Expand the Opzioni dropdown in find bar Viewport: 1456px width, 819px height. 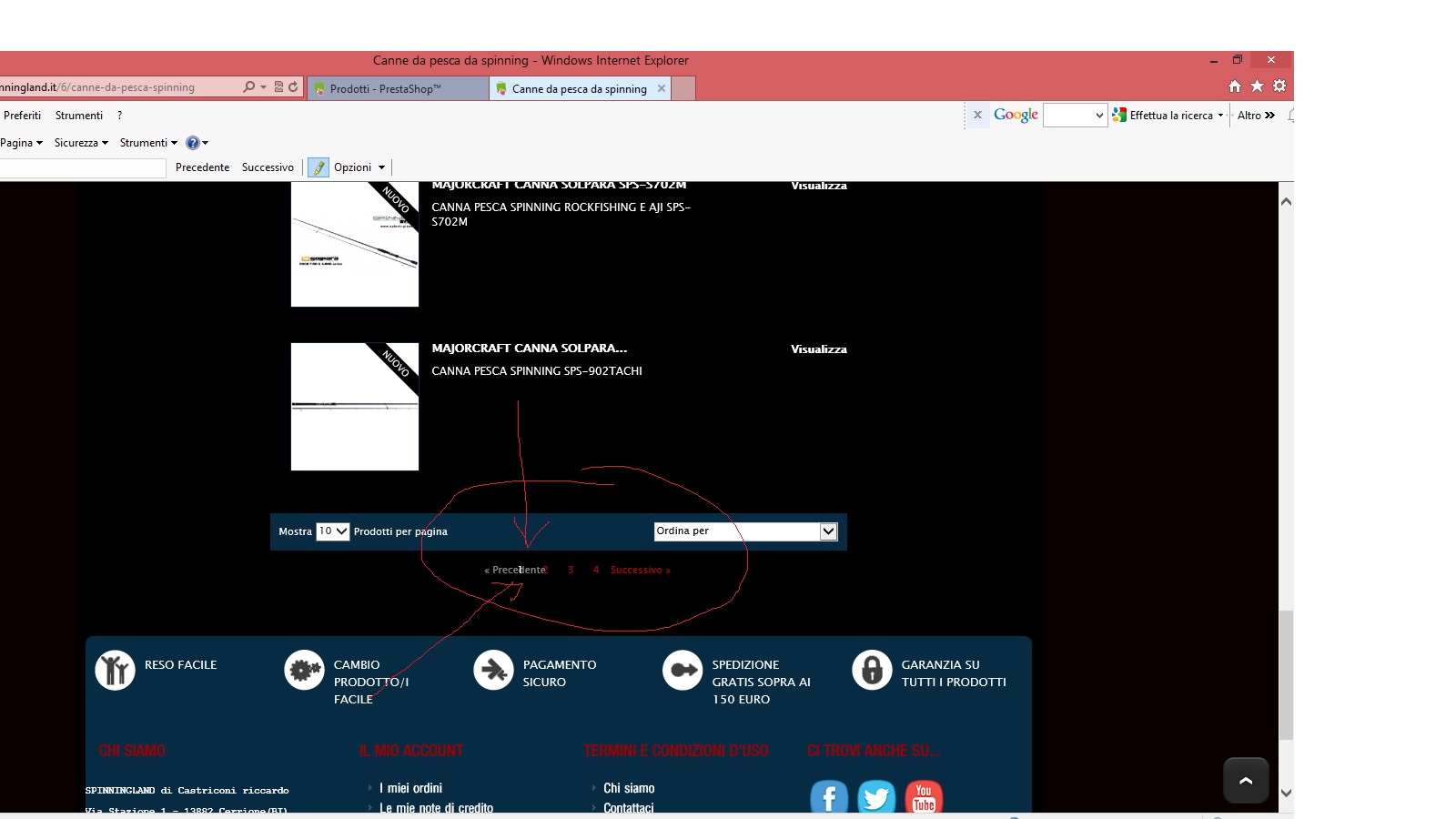click(359, 167)
